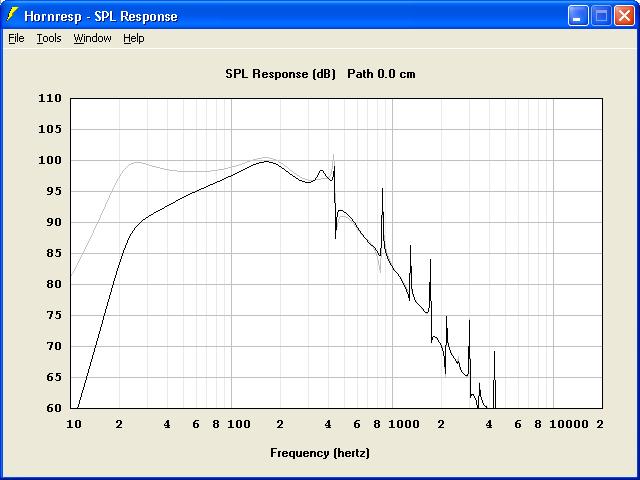Click the 'Frequency (hertz)' axis label
640x480 pixels.
(320, 453)
